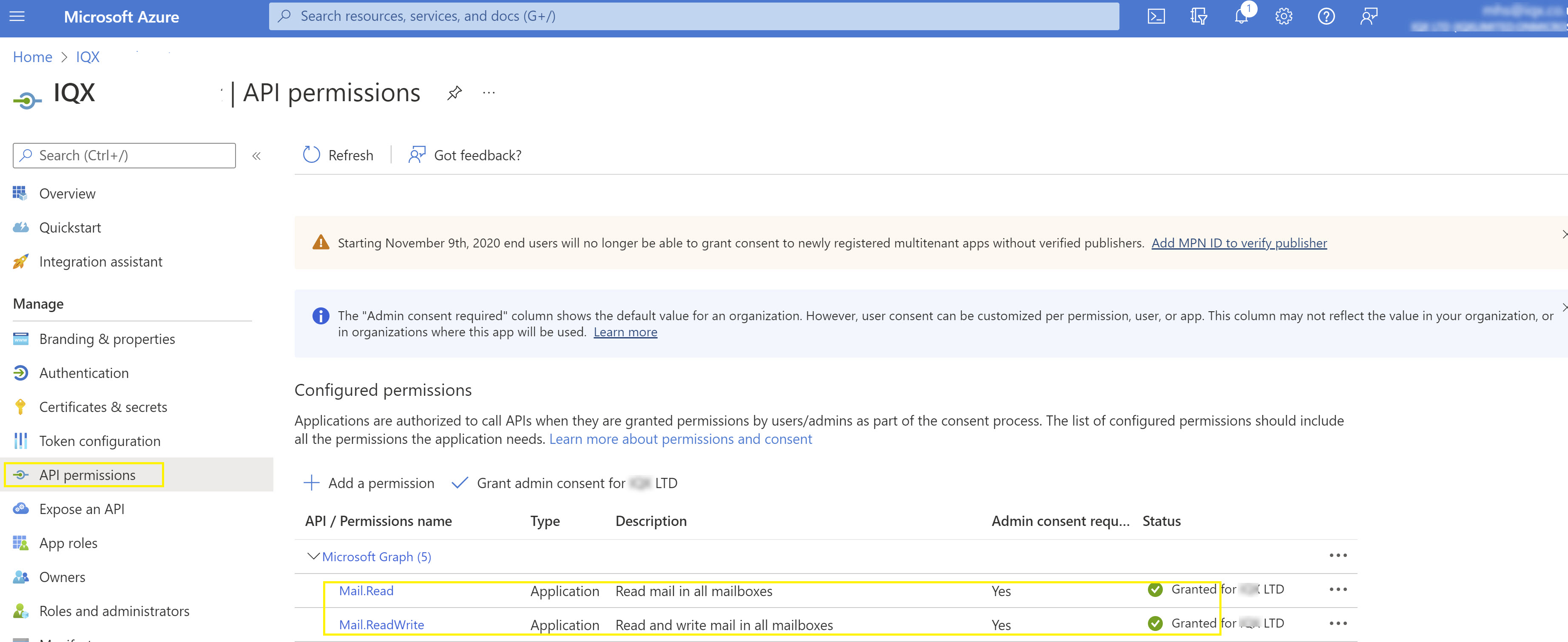
Task: Open the notifications bell
Action: point(1241,17)
